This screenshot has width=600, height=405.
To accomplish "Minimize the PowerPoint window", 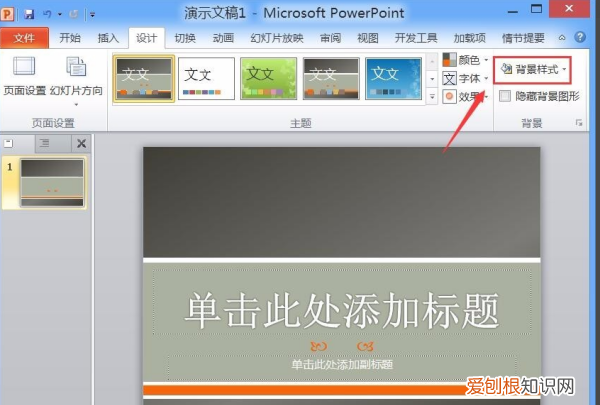I will pos(513,11).
